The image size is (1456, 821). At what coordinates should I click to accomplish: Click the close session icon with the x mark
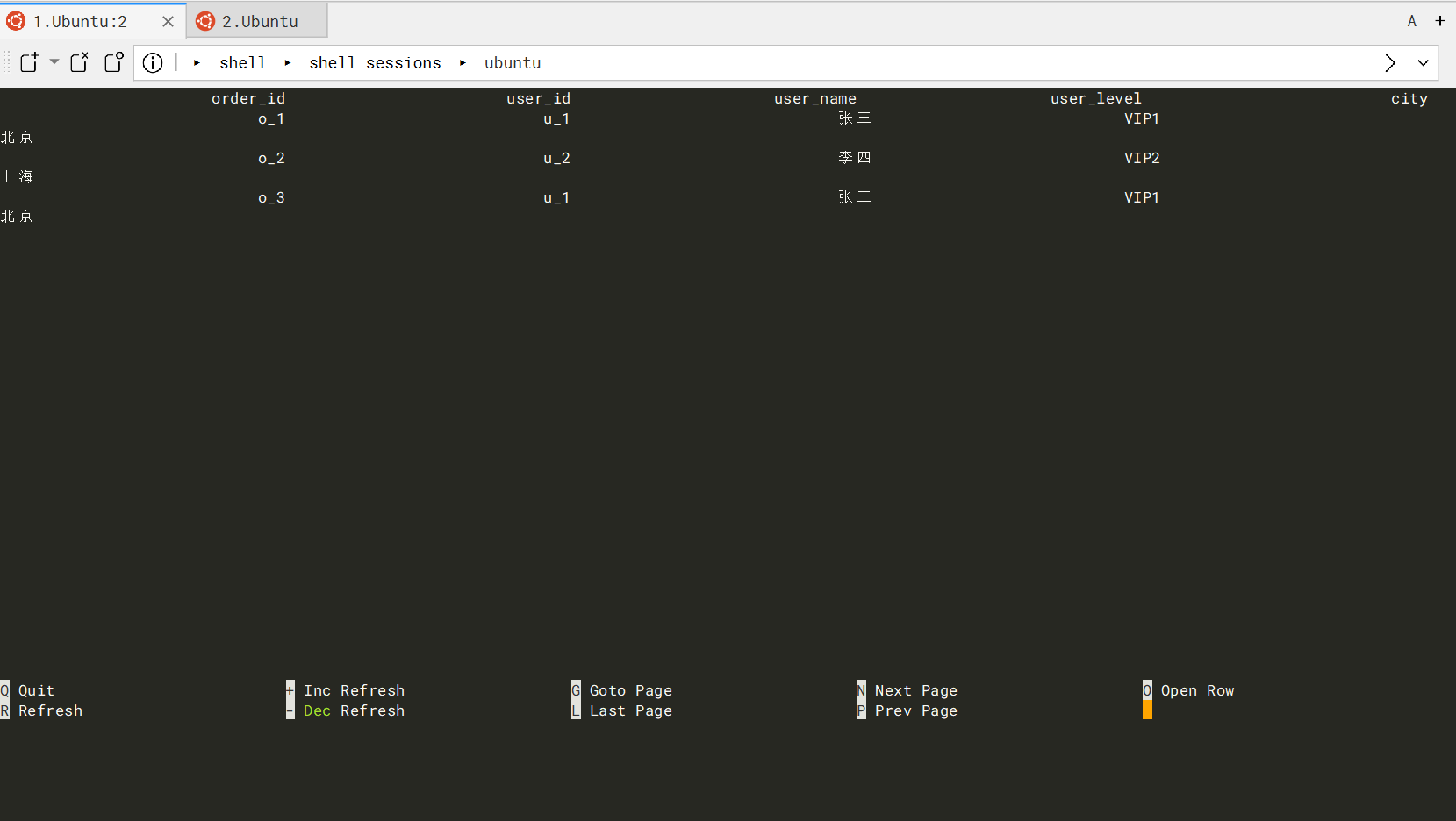80,62
